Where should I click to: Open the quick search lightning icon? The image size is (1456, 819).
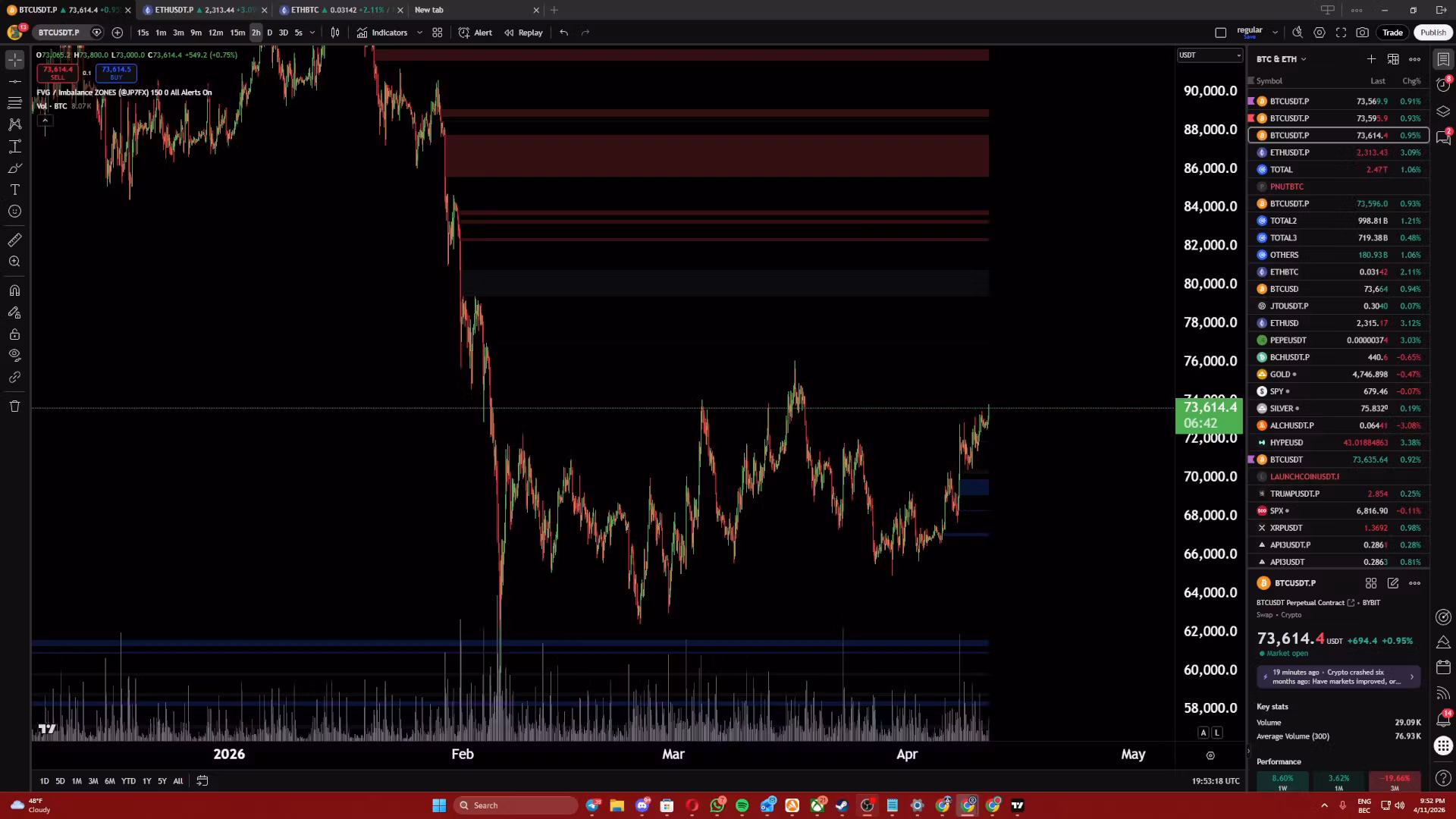(x=1298, y=33)
